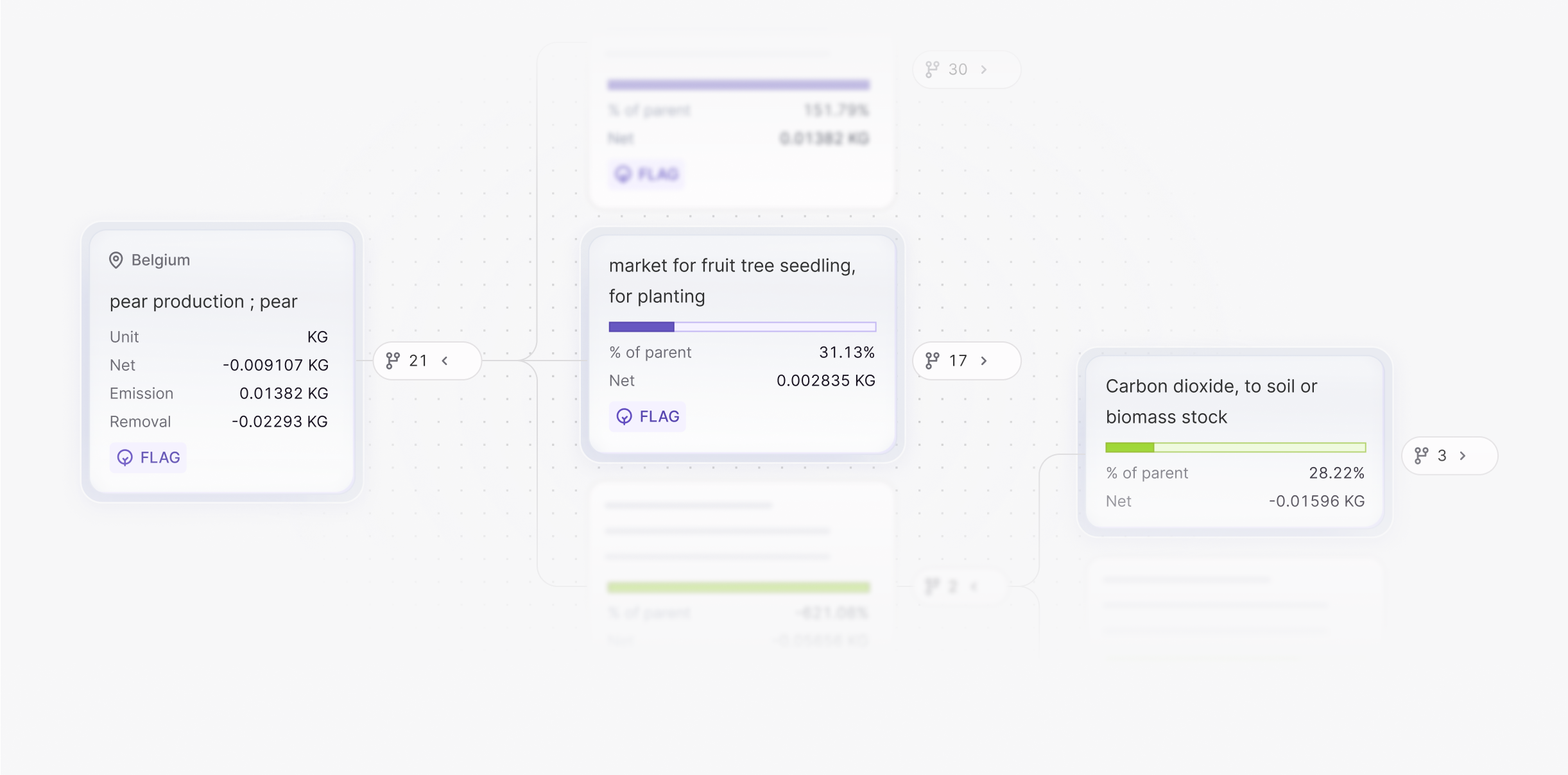Click the blurred FLAG icon on the top card
Viewport: 1568px width, 775px height.
coord(623,174)
